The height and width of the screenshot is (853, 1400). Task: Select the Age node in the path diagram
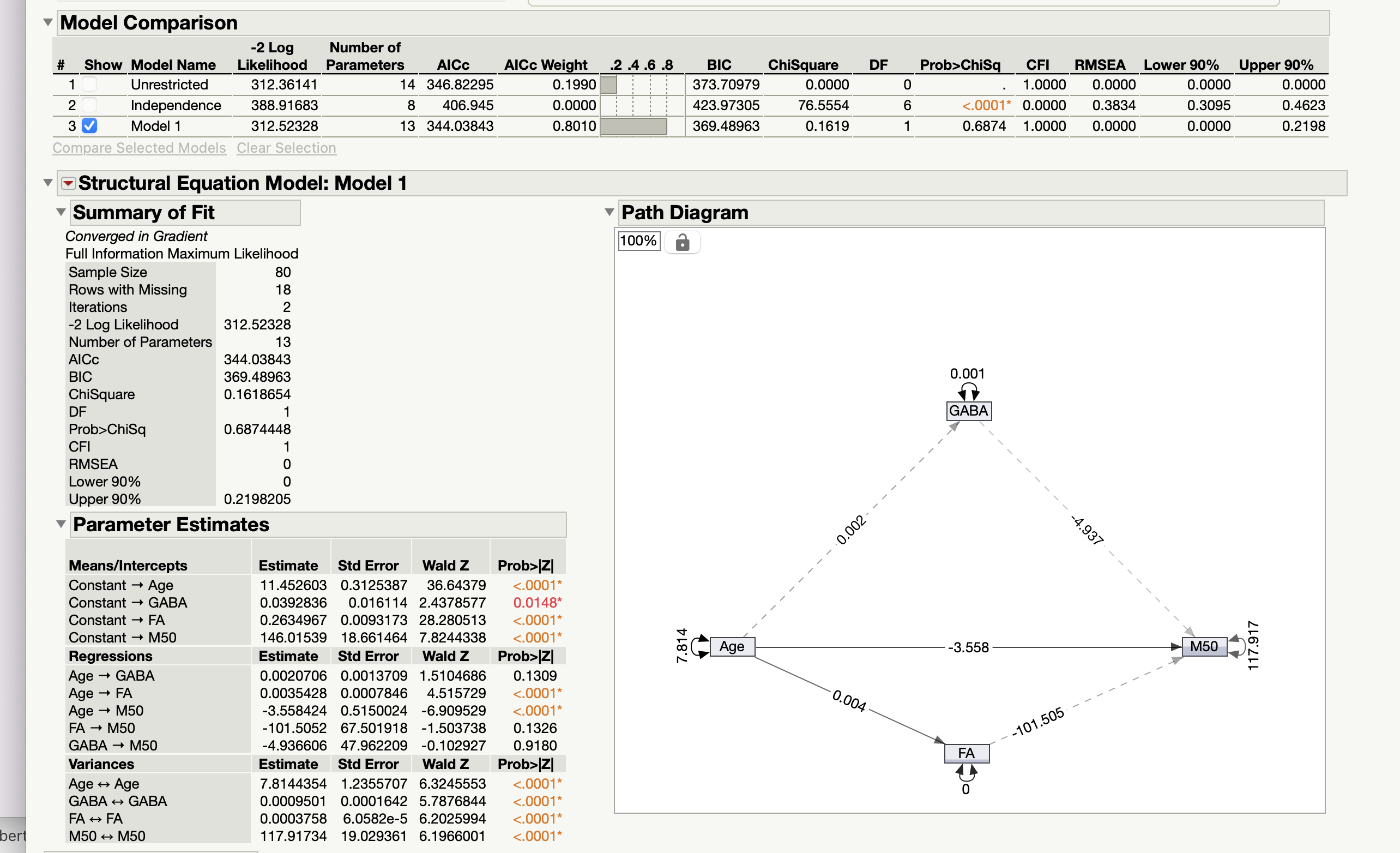click(x=732, y=647)
